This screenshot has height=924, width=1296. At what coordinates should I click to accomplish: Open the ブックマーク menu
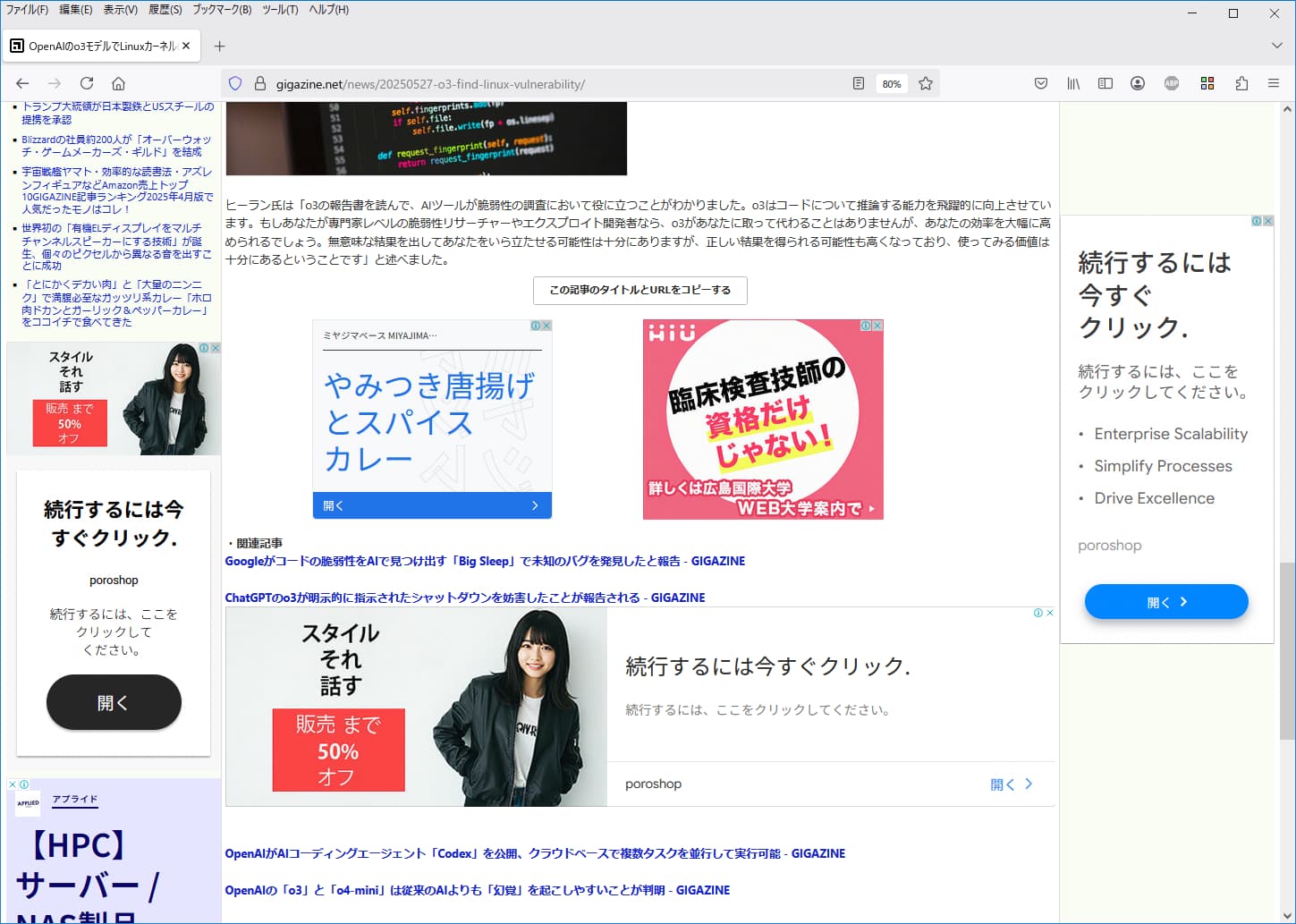[x=222, y=9]
